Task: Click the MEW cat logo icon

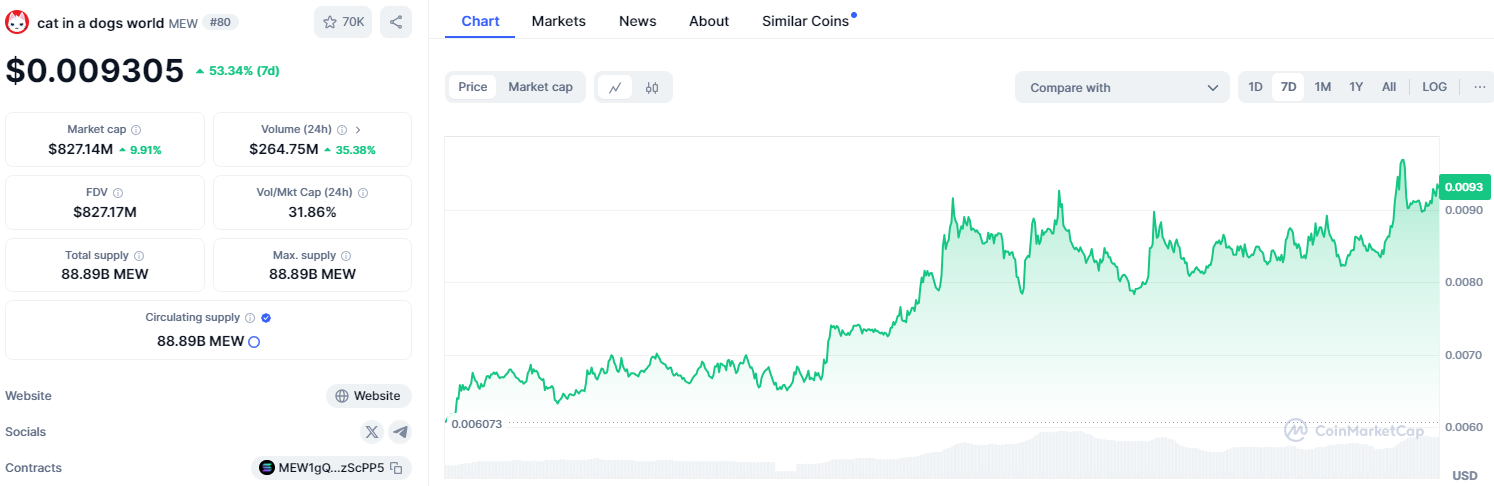Action: click(17, 22)
